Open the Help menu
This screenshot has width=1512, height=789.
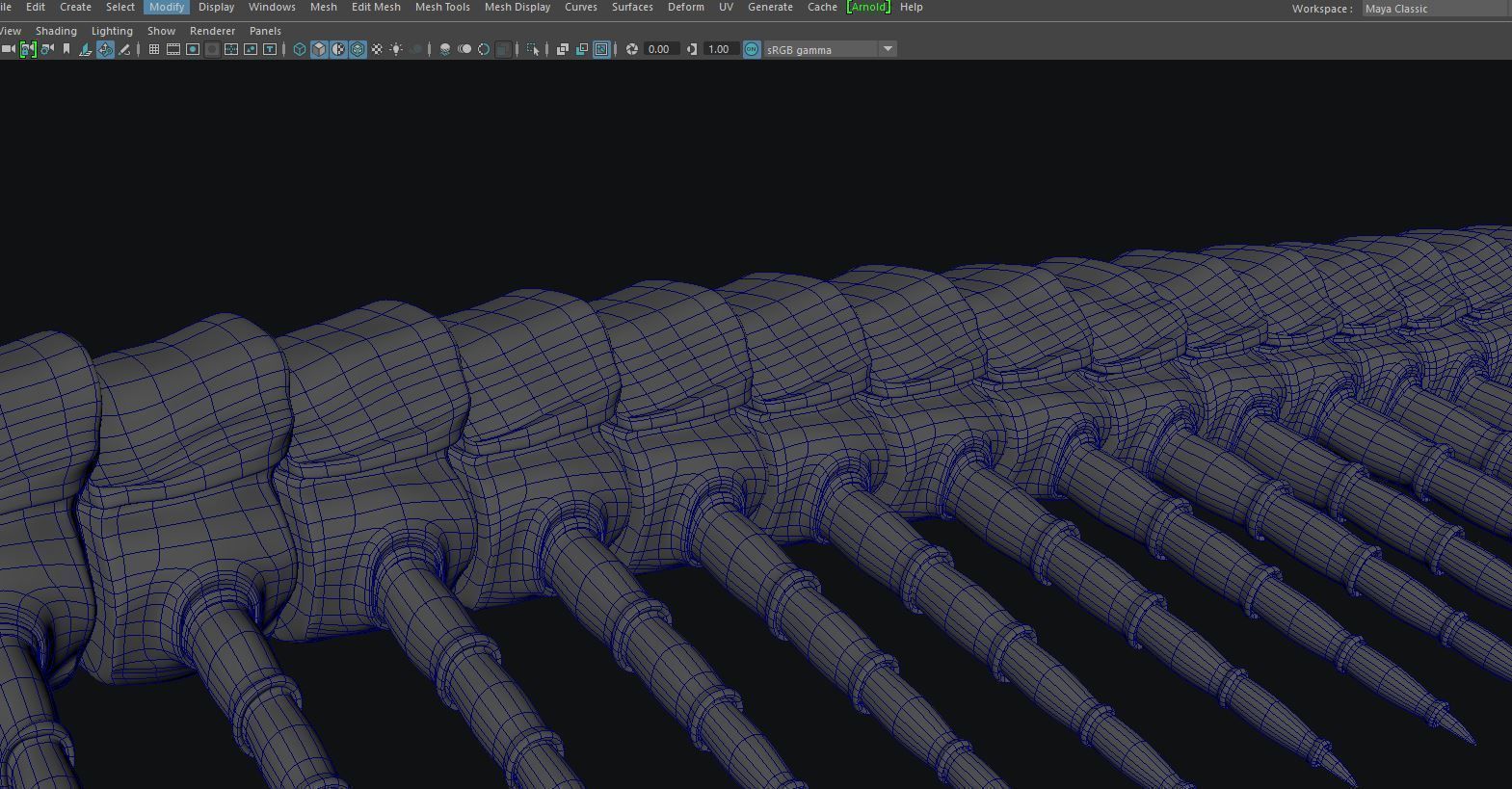(911, 7)
